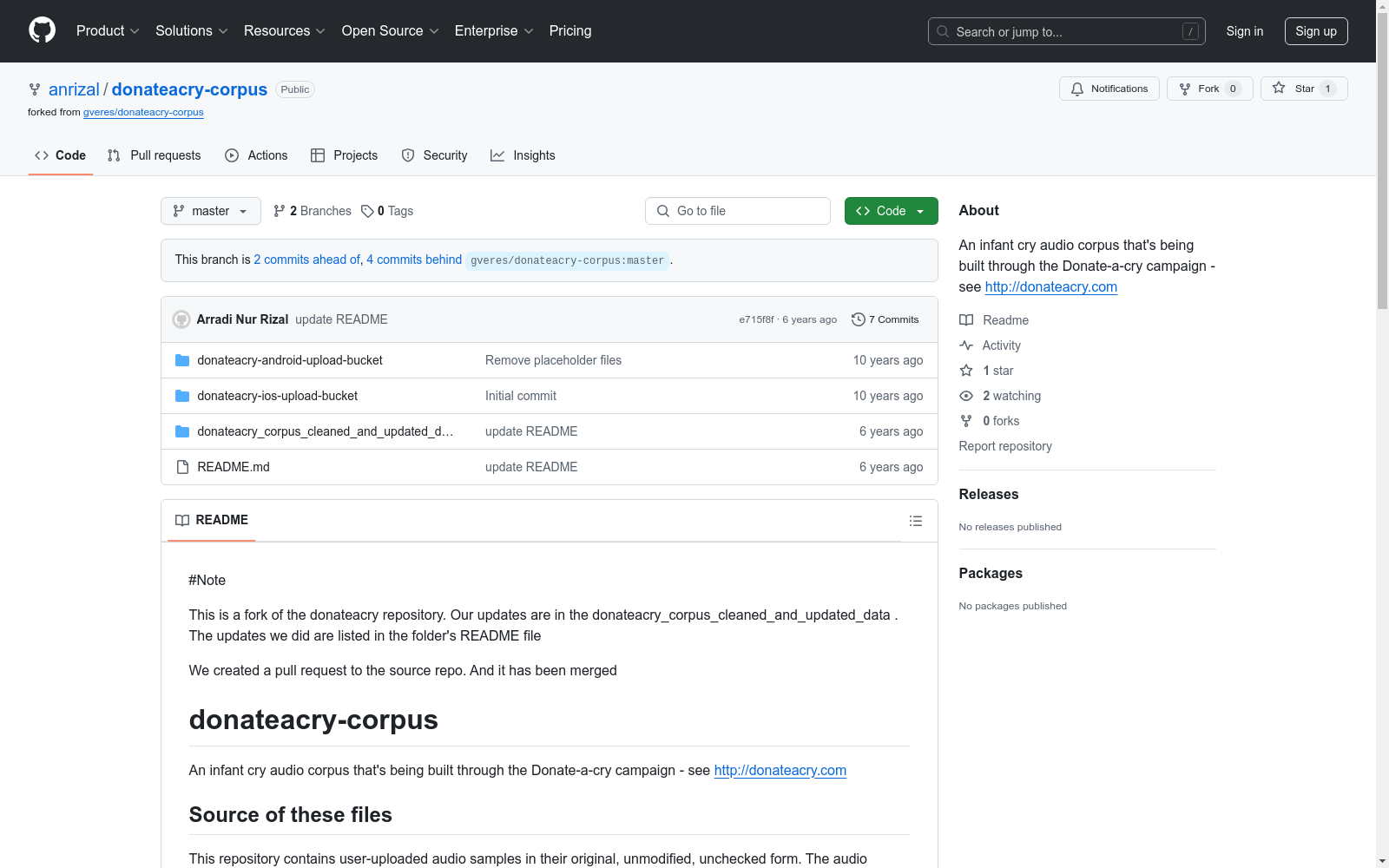Click the branch icon beside 2 Branches

[280, 211]
